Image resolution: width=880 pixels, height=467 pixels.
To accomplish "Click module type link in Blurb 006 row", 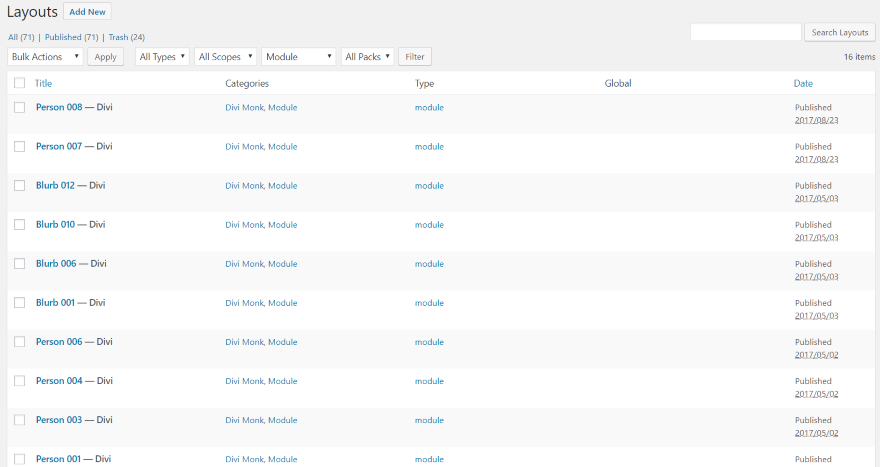I will pyautogui.click(x=429, y=264).
